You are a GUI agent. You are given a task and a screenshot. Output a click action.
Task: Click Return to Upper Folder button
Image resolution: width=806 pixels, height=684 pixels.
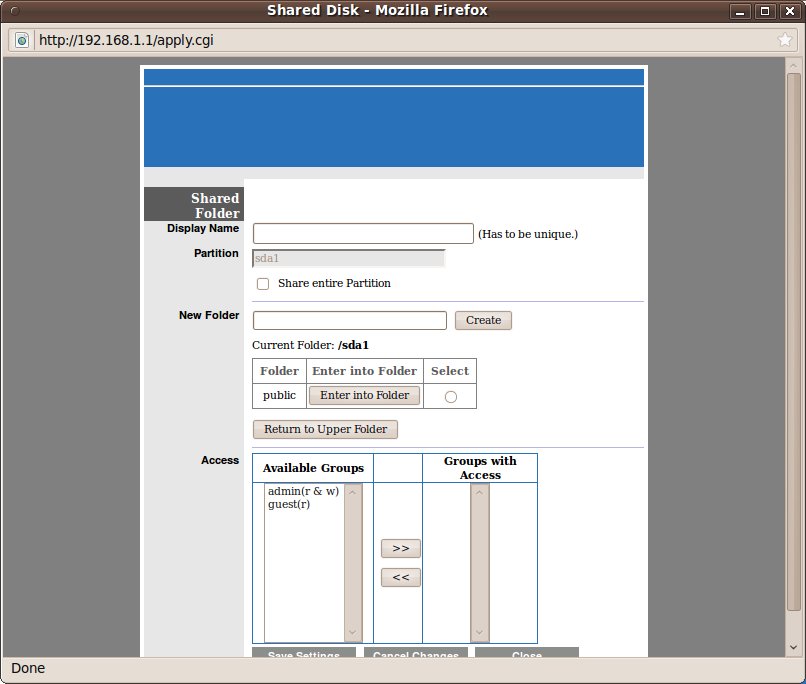(326, 429)
